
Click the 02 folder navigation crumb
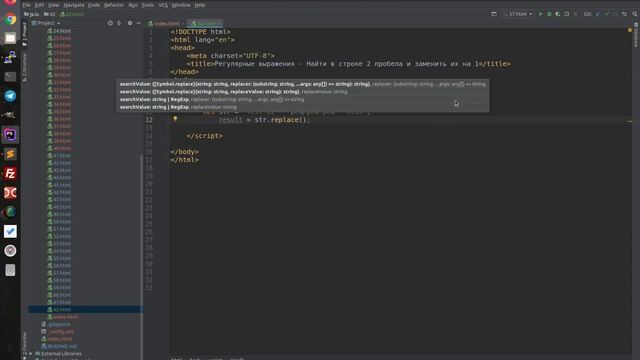(x=49, y=14)
